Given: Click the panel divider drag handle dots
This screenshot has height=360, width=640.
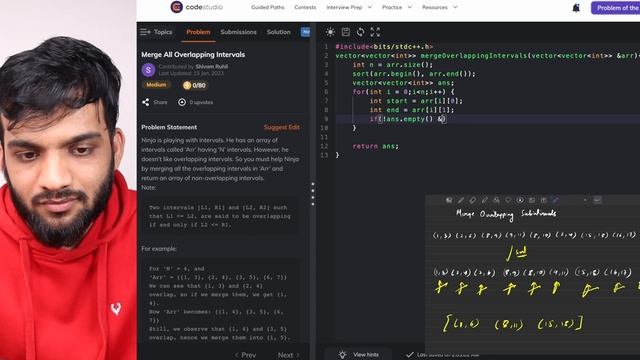Looking at the screenshot, I should point(313,194).
